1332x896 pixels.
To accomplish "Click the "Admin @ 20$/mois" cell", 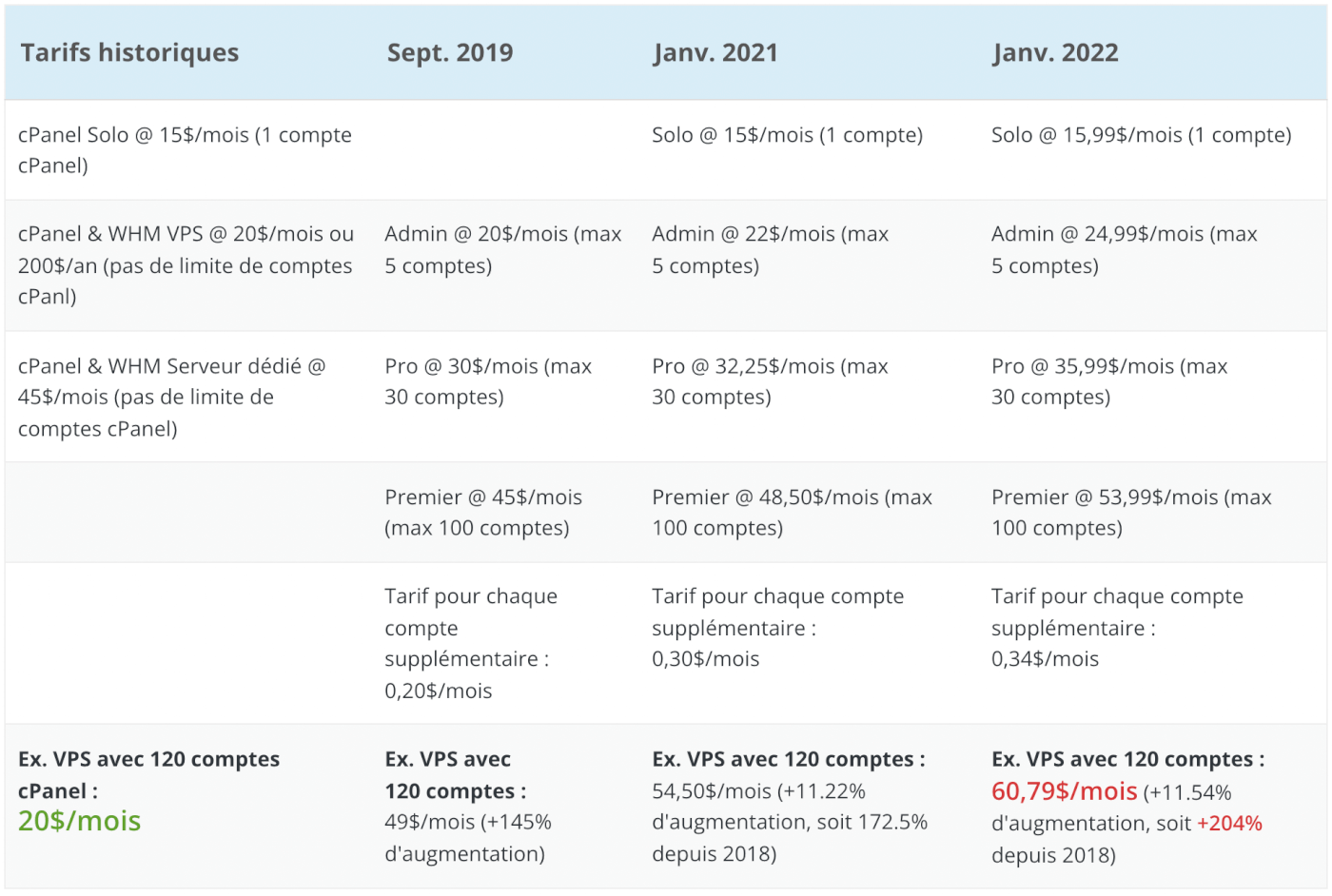I will pos(502,249).
